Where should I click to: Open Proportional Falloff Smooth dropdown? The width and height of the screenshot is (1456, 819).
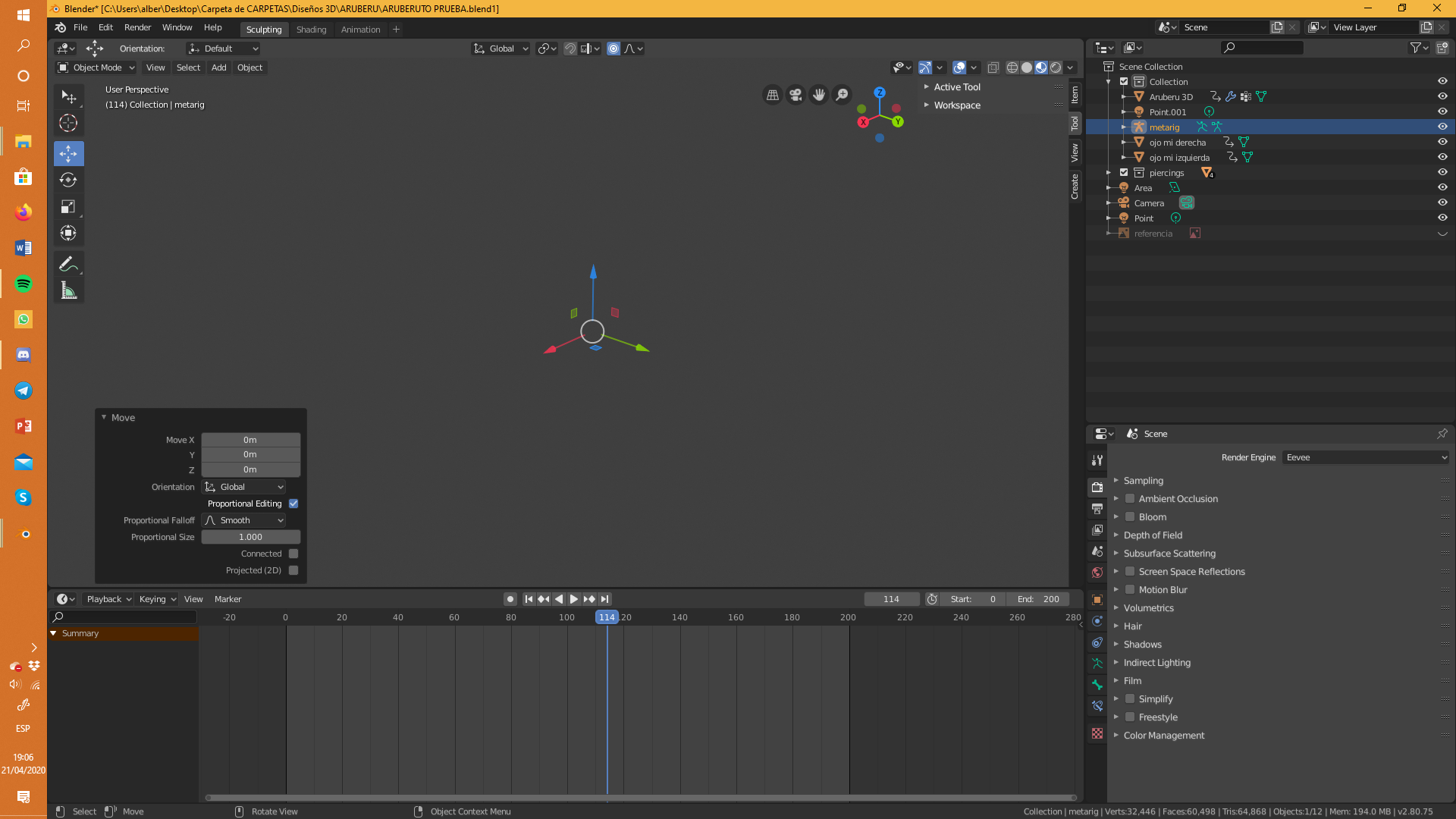point(244,520)
